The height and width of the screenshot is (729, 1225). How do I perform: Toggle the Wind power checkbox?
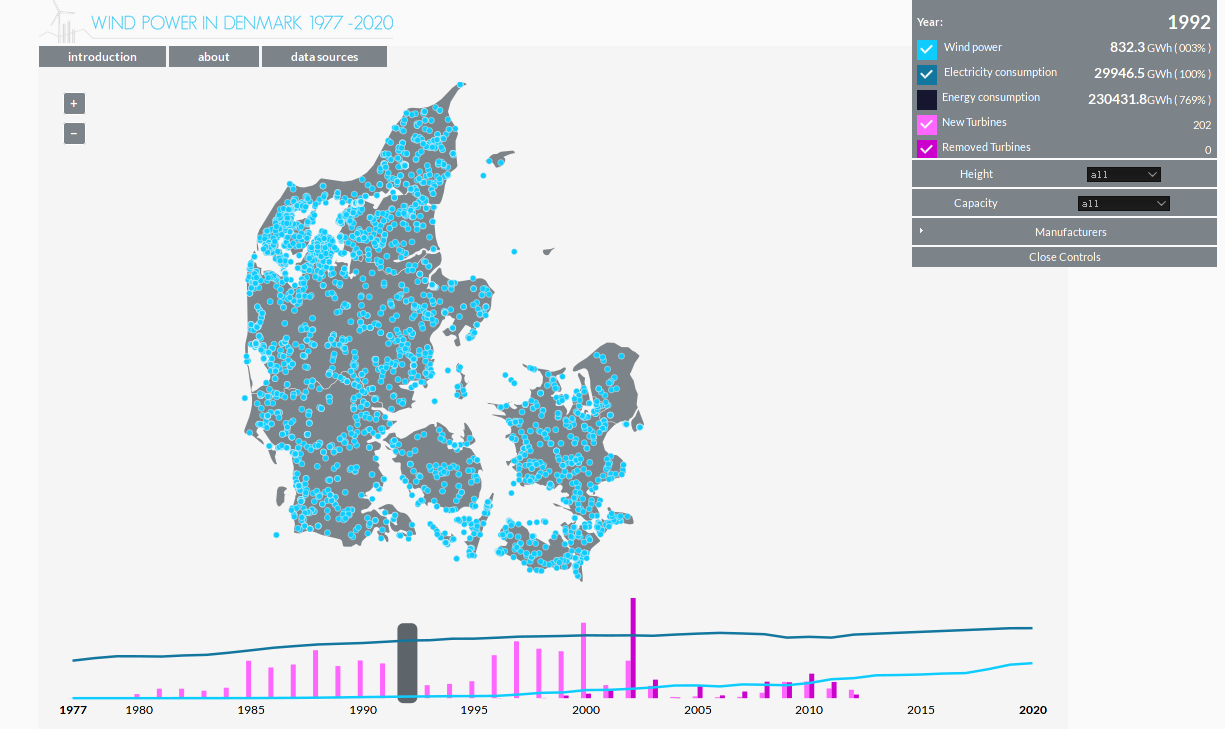pyautogui.click(x=927, y=49)
